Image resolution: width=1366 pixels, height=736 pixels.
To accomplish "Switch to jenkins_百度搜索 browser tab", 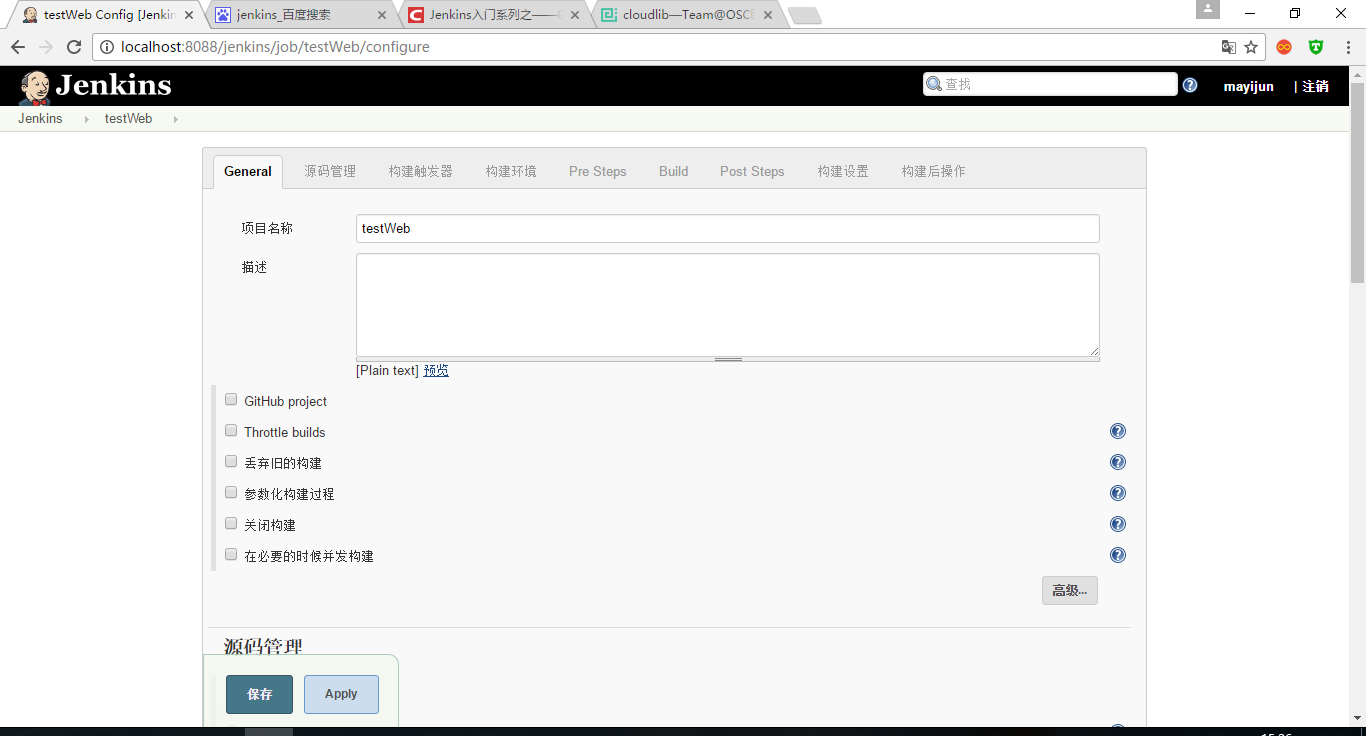I will 300,15.
